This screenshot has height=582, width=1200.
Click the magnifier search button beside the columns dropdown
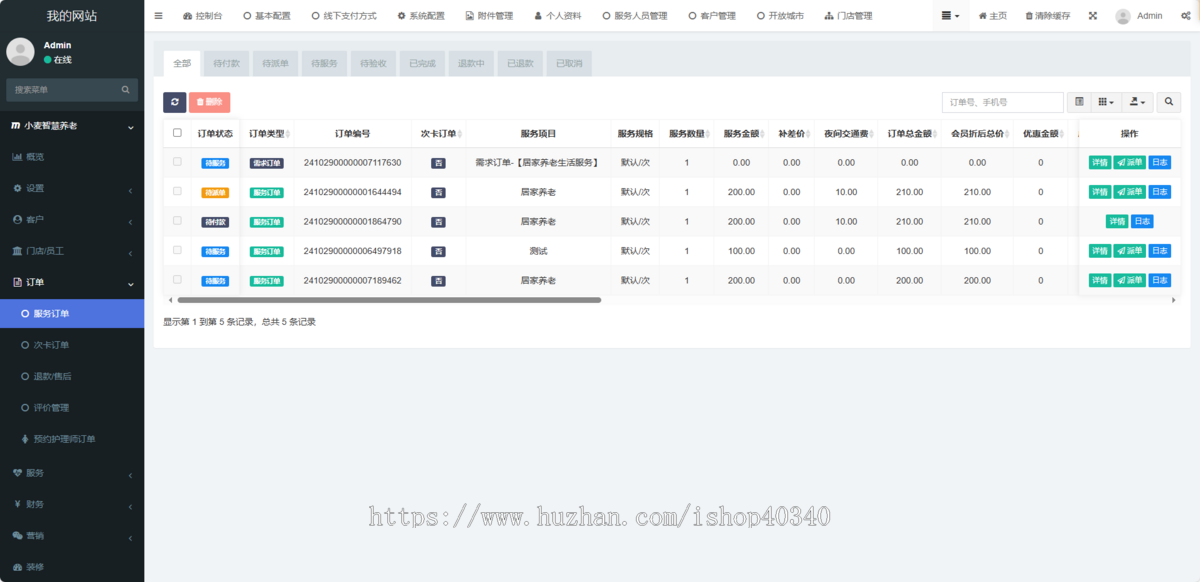(x=1169, y=102)
